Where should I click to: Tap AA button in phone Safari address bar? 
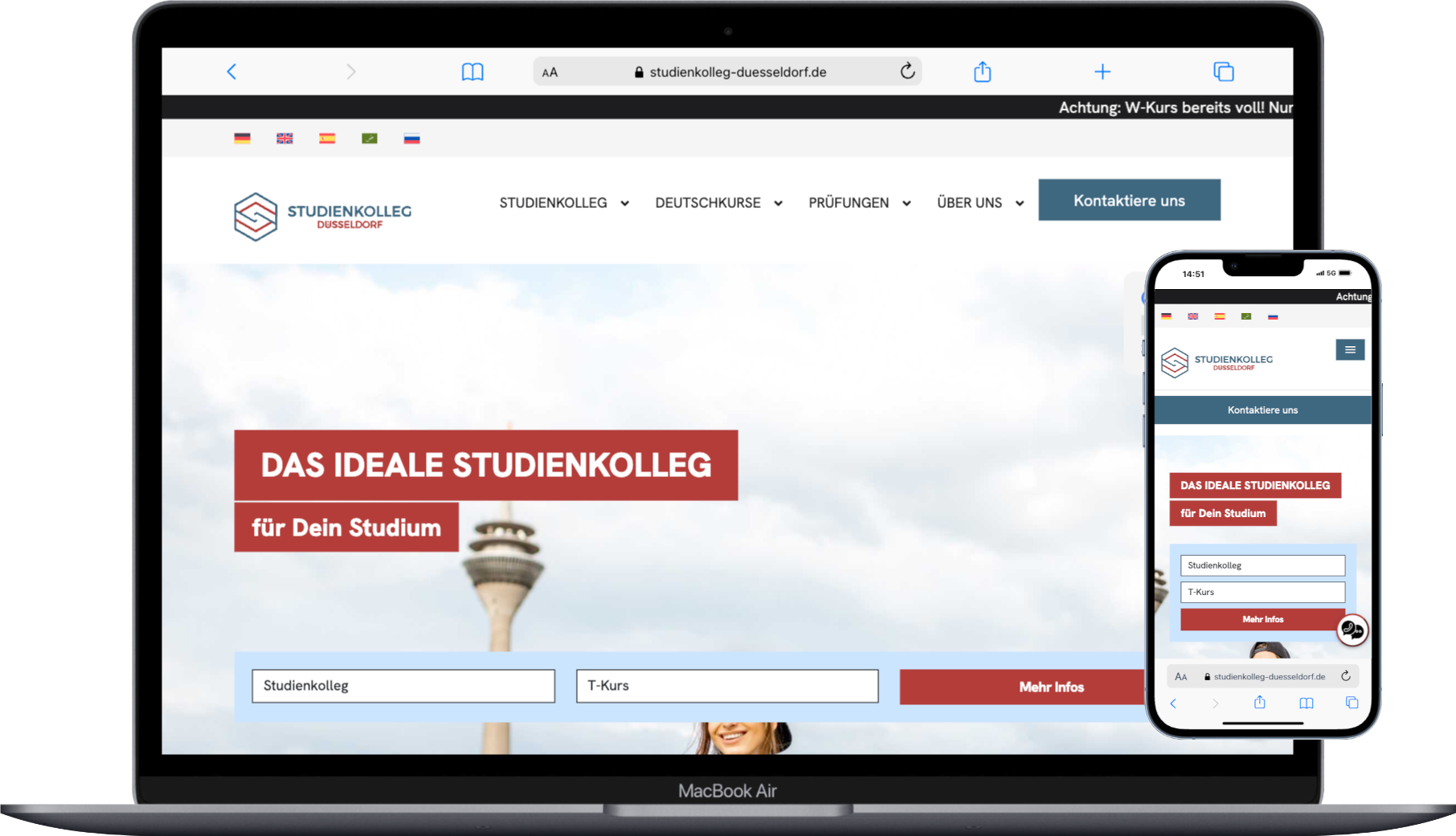pos(1180,676)
